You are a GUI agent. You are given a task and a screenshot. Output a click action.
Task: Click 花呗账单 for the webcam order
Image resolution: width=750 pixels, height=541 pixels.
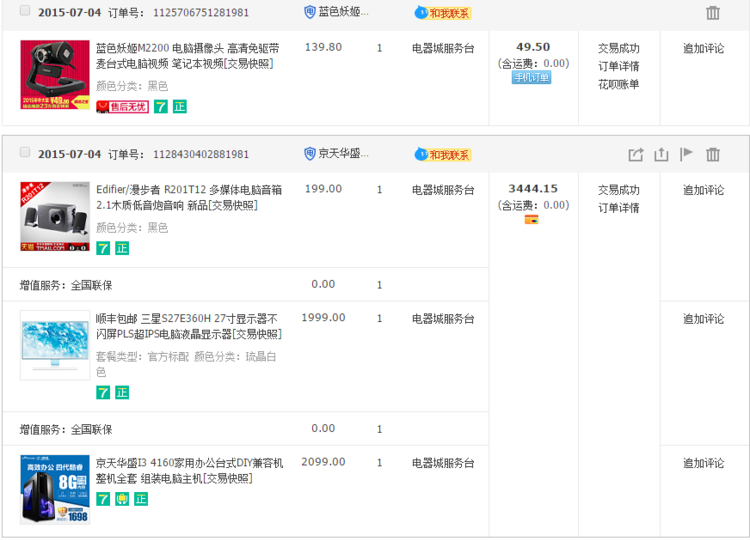point(618,85)
